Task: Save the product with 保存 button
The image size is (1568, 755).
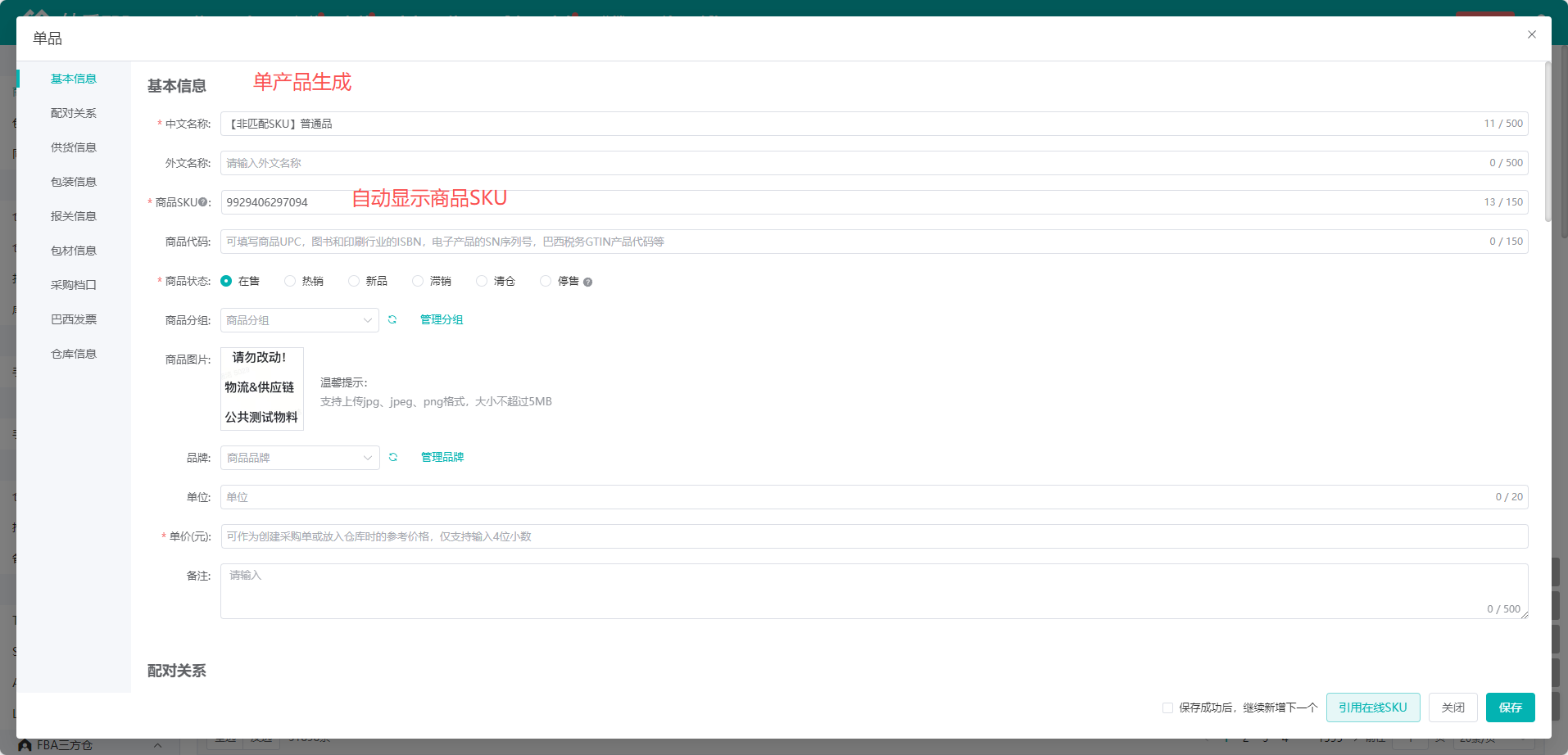Action: [1510, 708]
